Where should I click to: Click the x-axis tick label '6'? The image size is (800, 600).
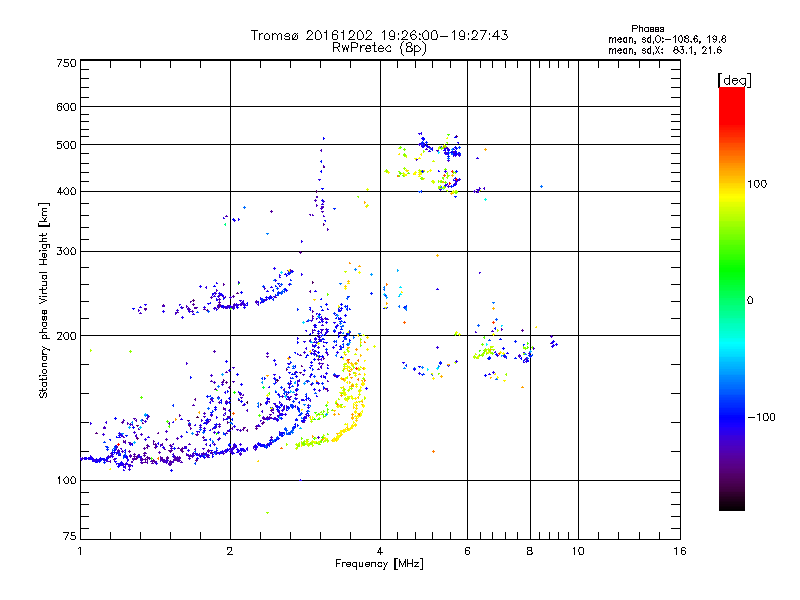[x=467, y=551]
